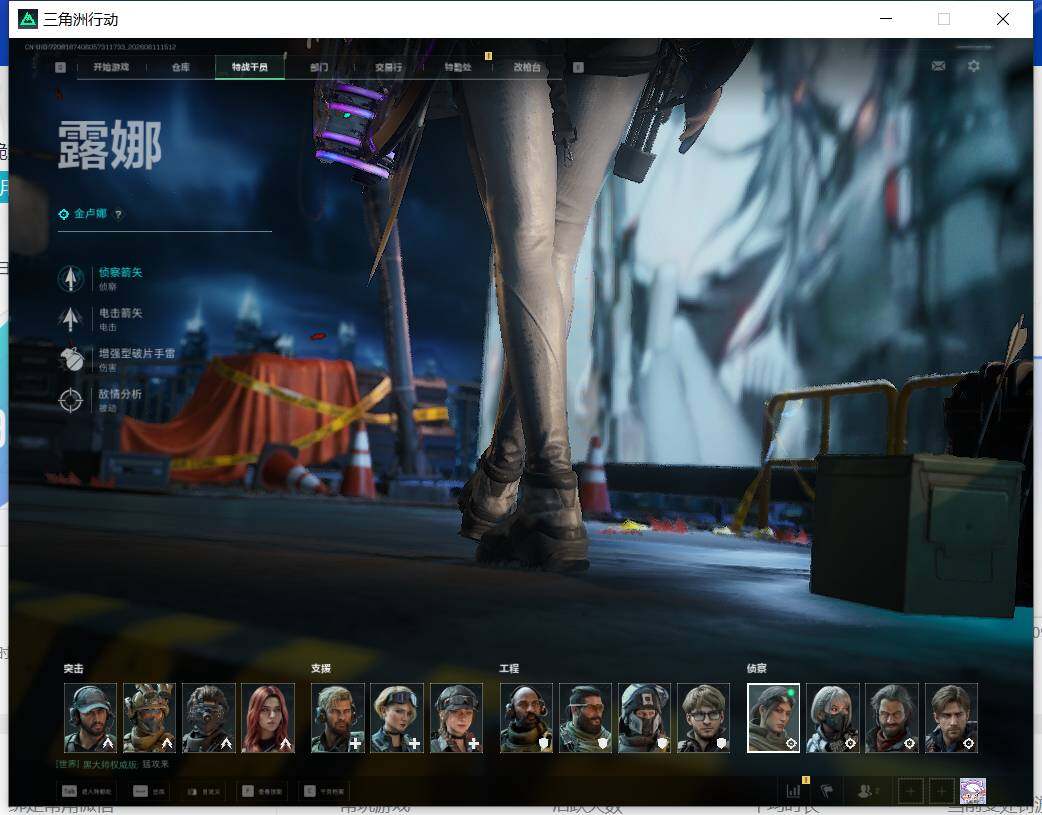Click the 三角洲行动 app logo in title bar
The height and width of the screenshot is (815, 1042).
[28, 19]
